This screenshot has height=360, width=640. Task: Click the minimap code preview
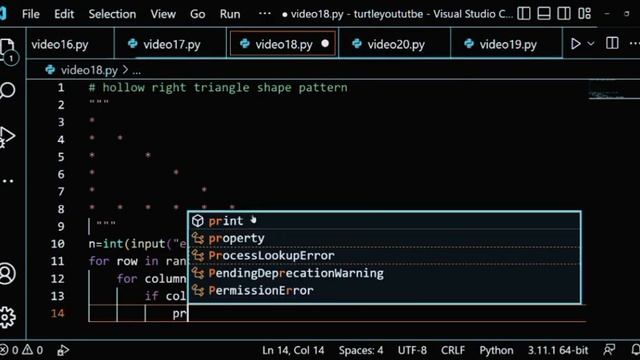(x=614, y=91)
